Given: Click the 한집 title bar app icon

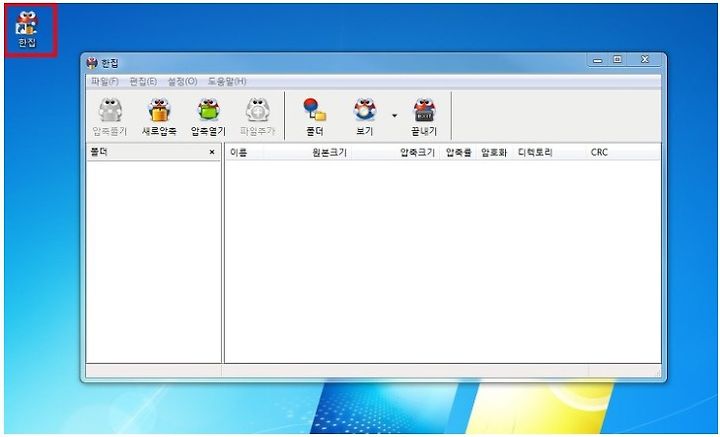Looking at the screenshot, I should [x=92, y=63].
